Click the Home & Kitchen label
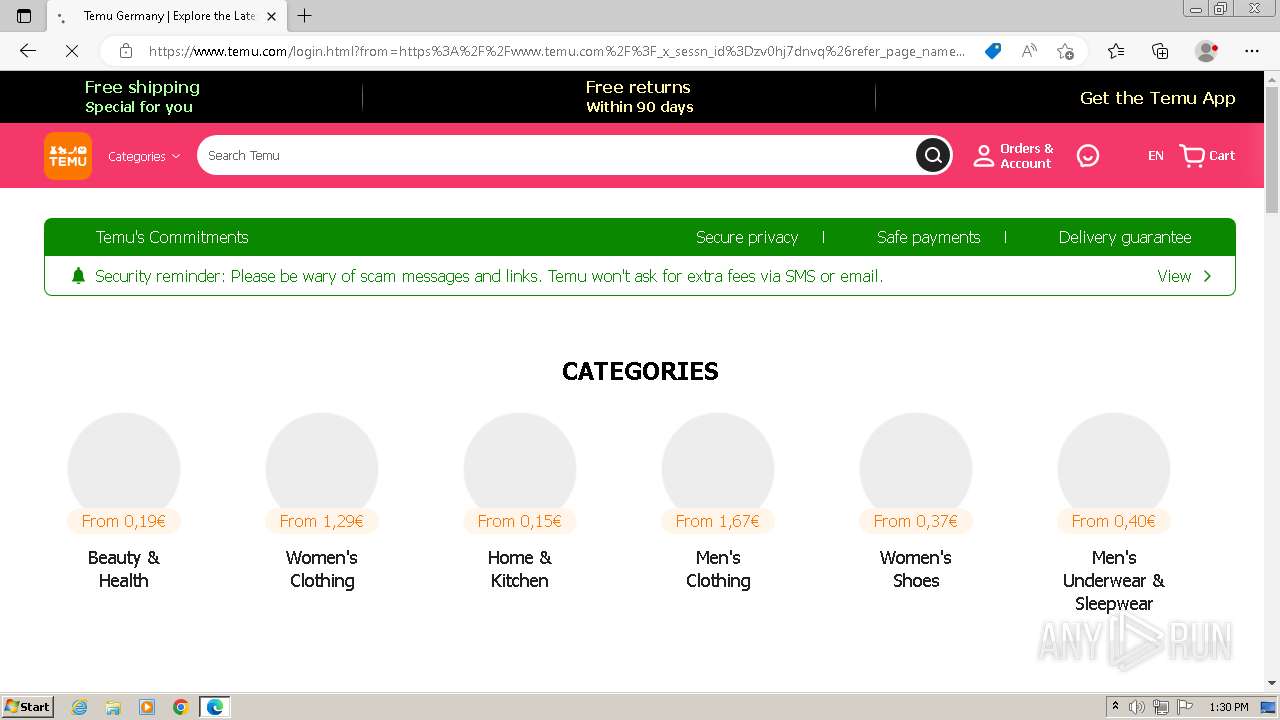 520,569
